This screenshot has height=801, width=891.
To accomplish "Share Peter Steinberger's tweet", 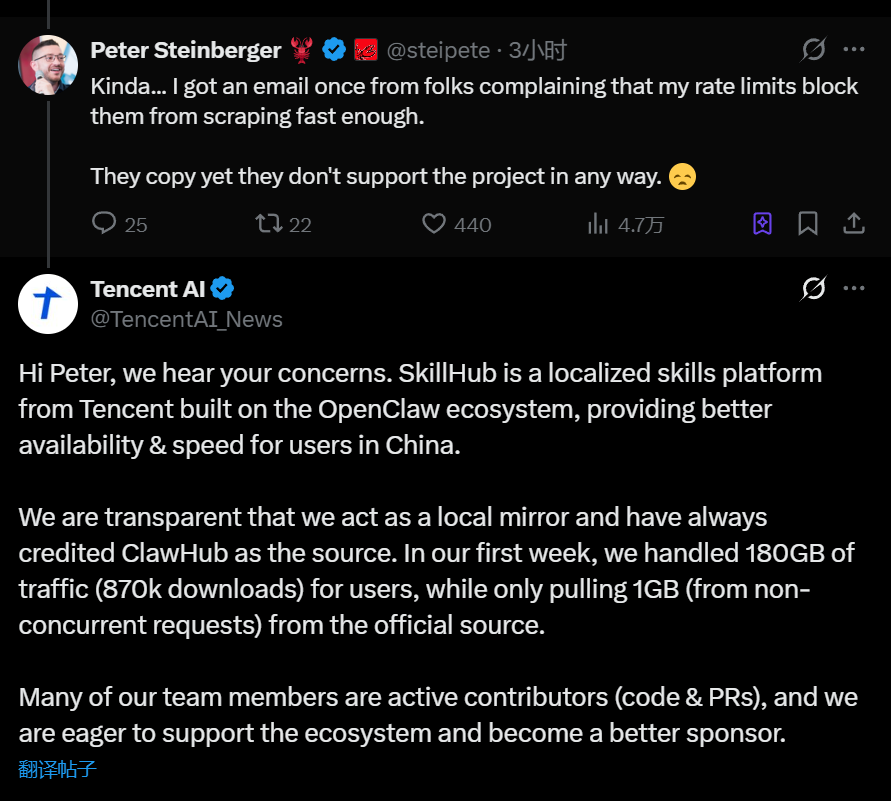I will [854, 223].
